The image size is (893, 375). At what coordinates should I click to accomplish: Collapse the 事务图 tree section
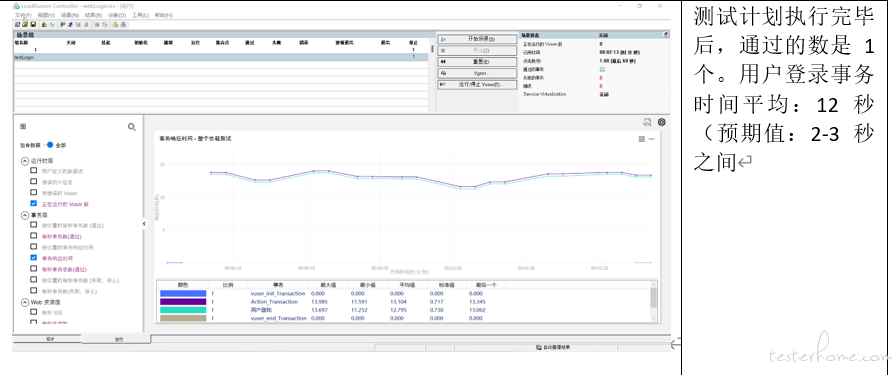tap(25, 215)
